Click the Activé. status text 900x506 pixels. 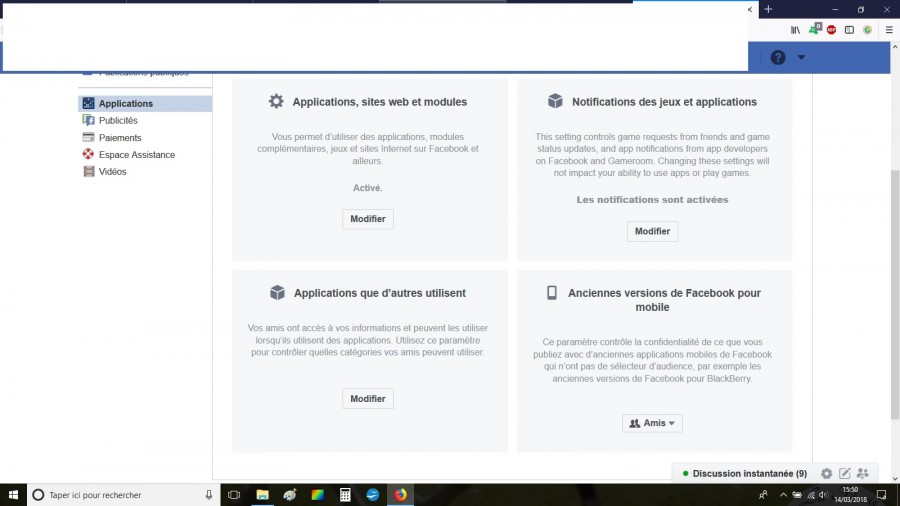coord(367,188)
